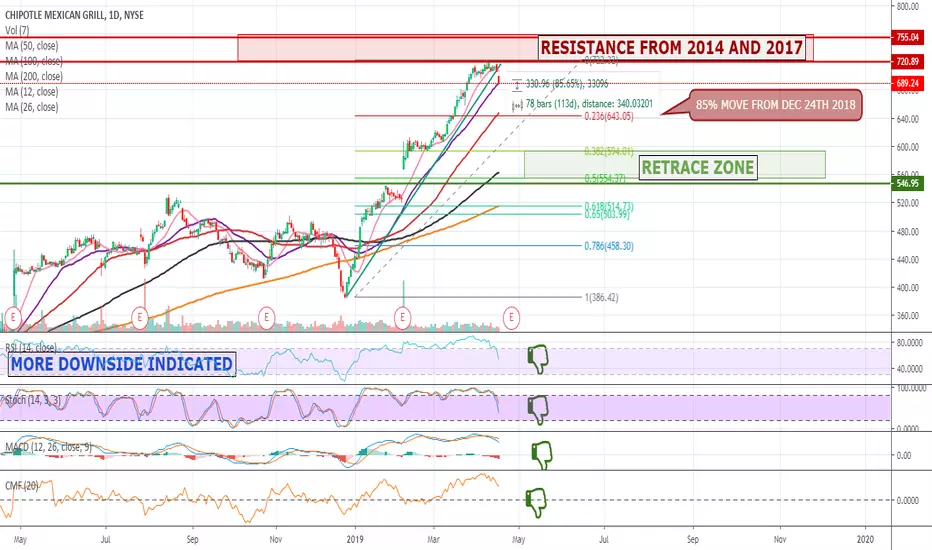
Task: Click the CHIPOTLE MEXICAN GRILL, 1D, NYSE title
Action: tap(74, 15)
